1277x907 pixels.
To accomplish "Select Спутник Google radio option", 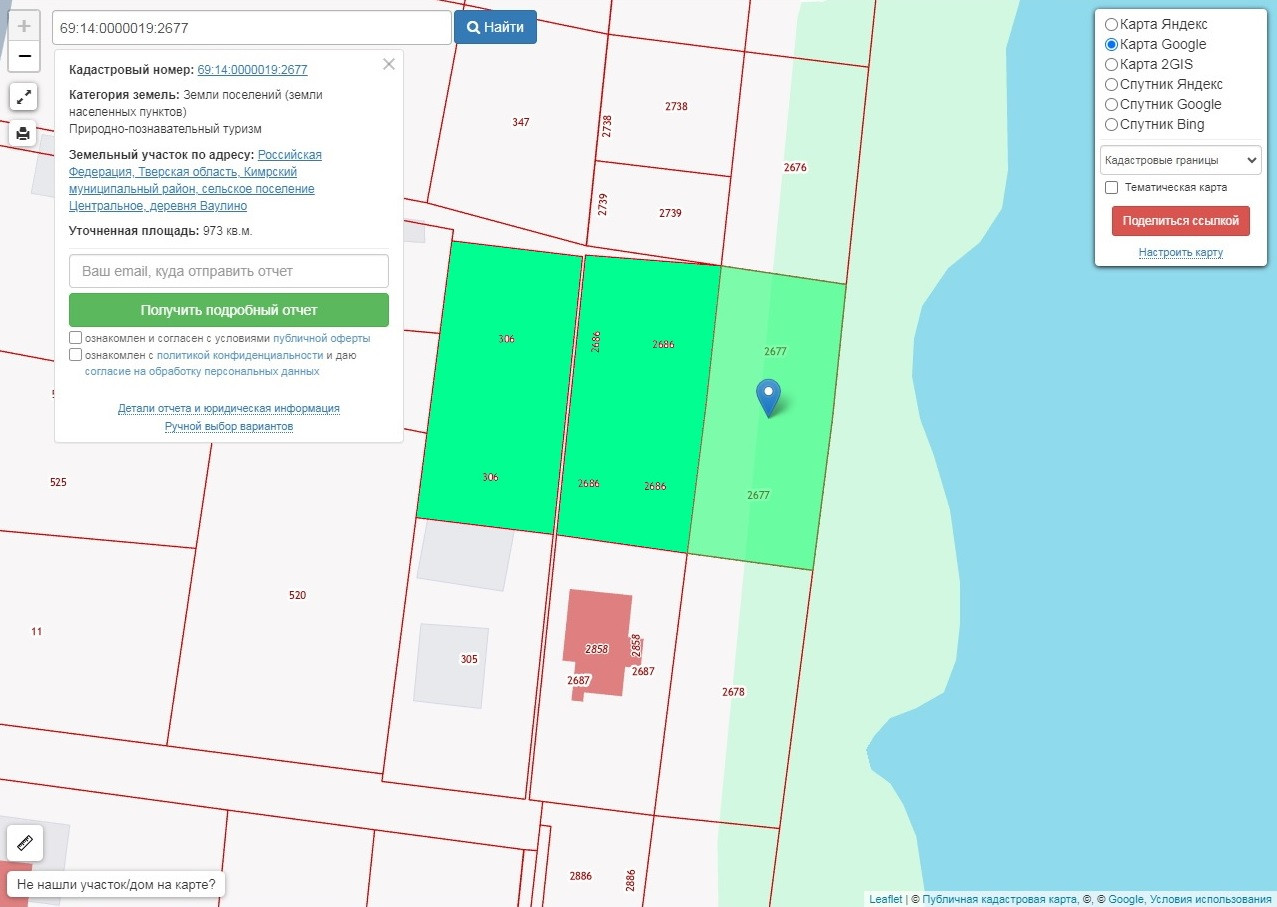I will 1111,104.
